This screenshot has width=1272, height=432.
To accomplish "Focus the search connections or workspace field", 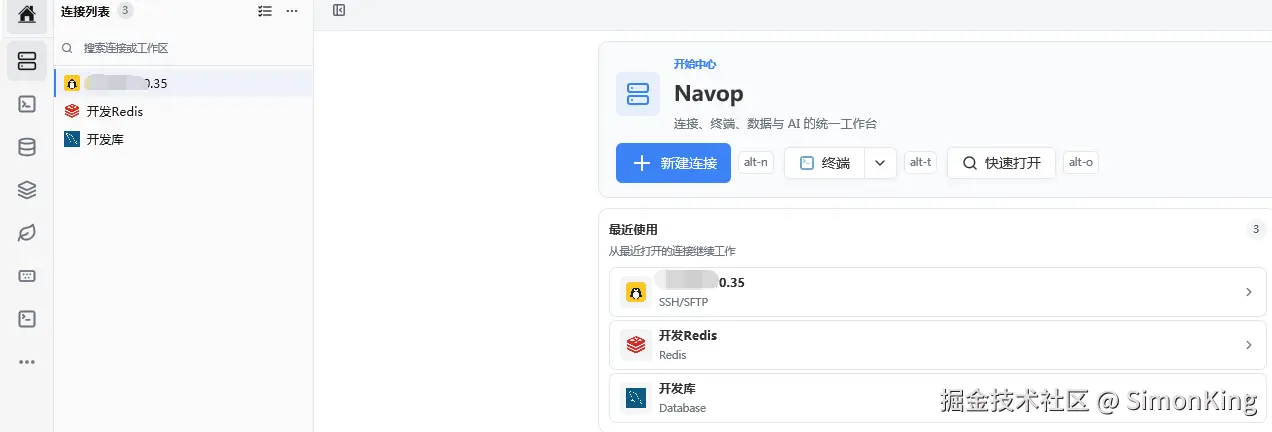I will [184, 48].
